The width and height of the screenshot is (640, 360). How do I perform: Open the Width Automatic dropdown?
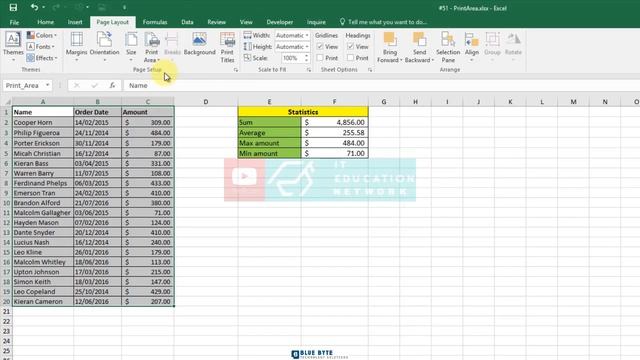point(292,36)
